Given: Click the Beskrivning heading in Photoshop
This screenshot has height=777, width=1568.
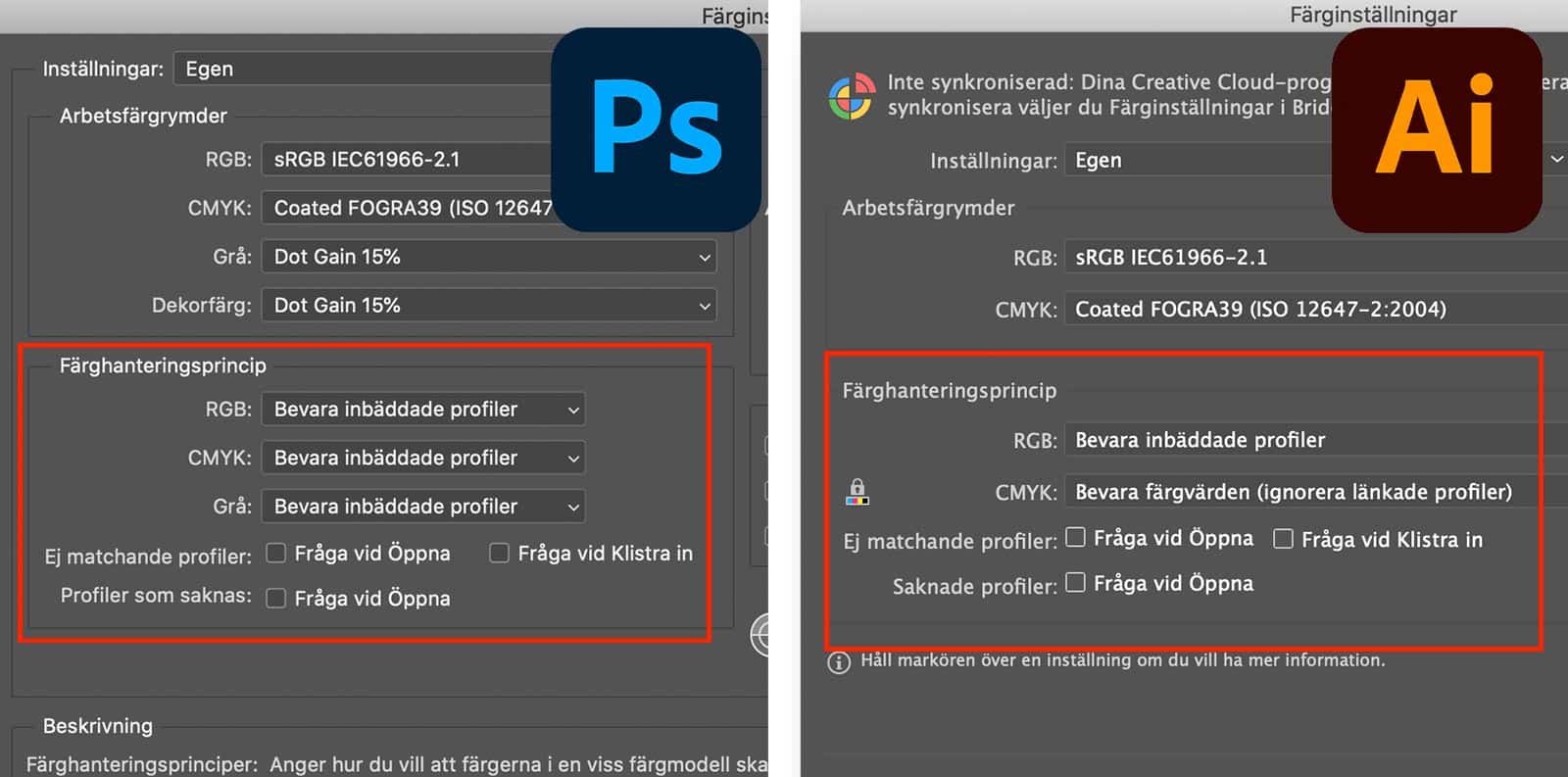Looking at the screenshot, I should pyautogui.click(x=98, y=726).
